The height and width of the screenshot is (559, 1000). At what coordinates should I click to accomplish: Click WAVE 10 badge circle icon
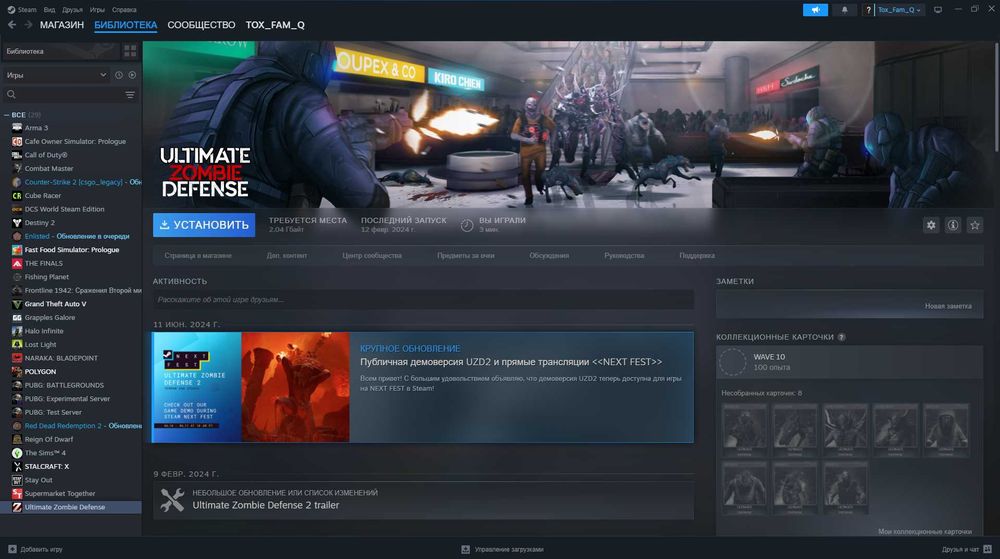(732, 361)
